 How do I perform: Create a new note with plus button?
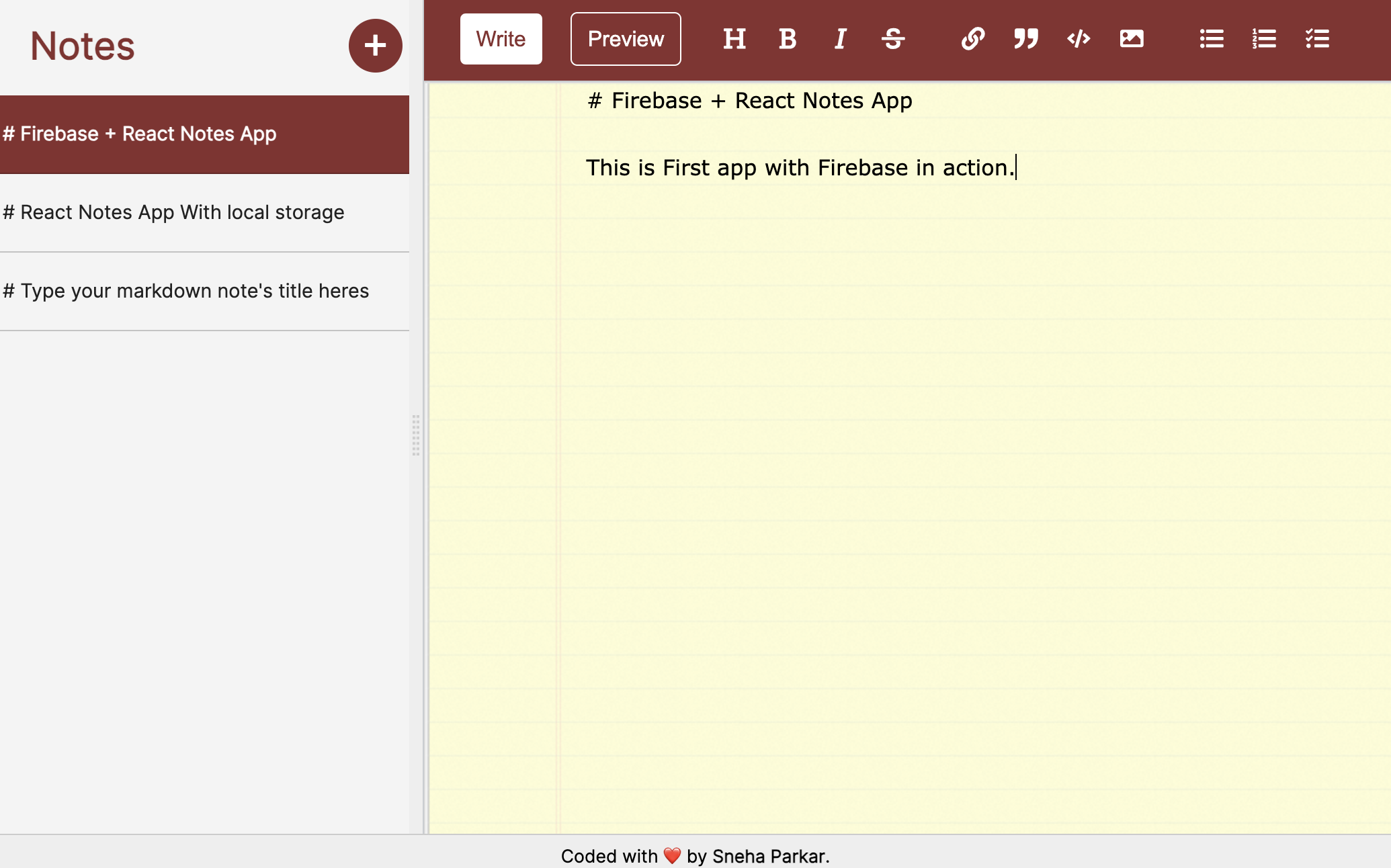click(x=375, y=46)
